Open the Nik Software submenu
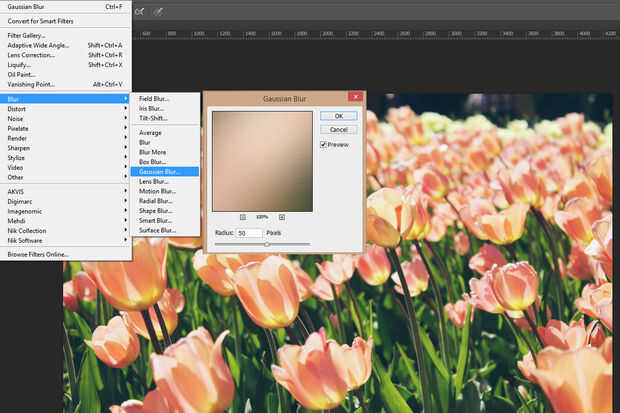Screen dimensions: 620x413 [65, 241]
